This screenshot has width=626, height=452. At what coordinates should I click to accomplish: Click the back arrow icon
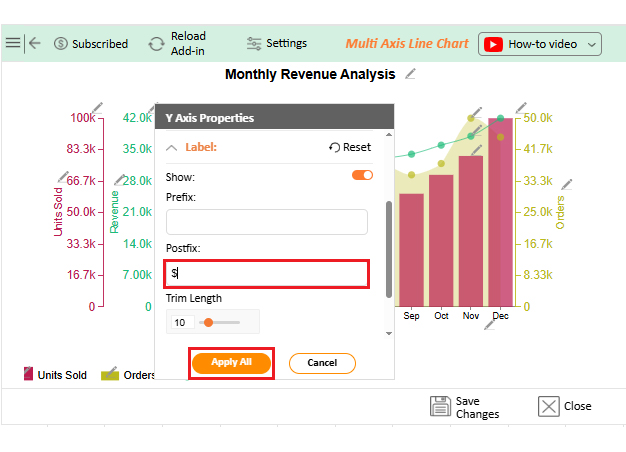tap(35, 43)
